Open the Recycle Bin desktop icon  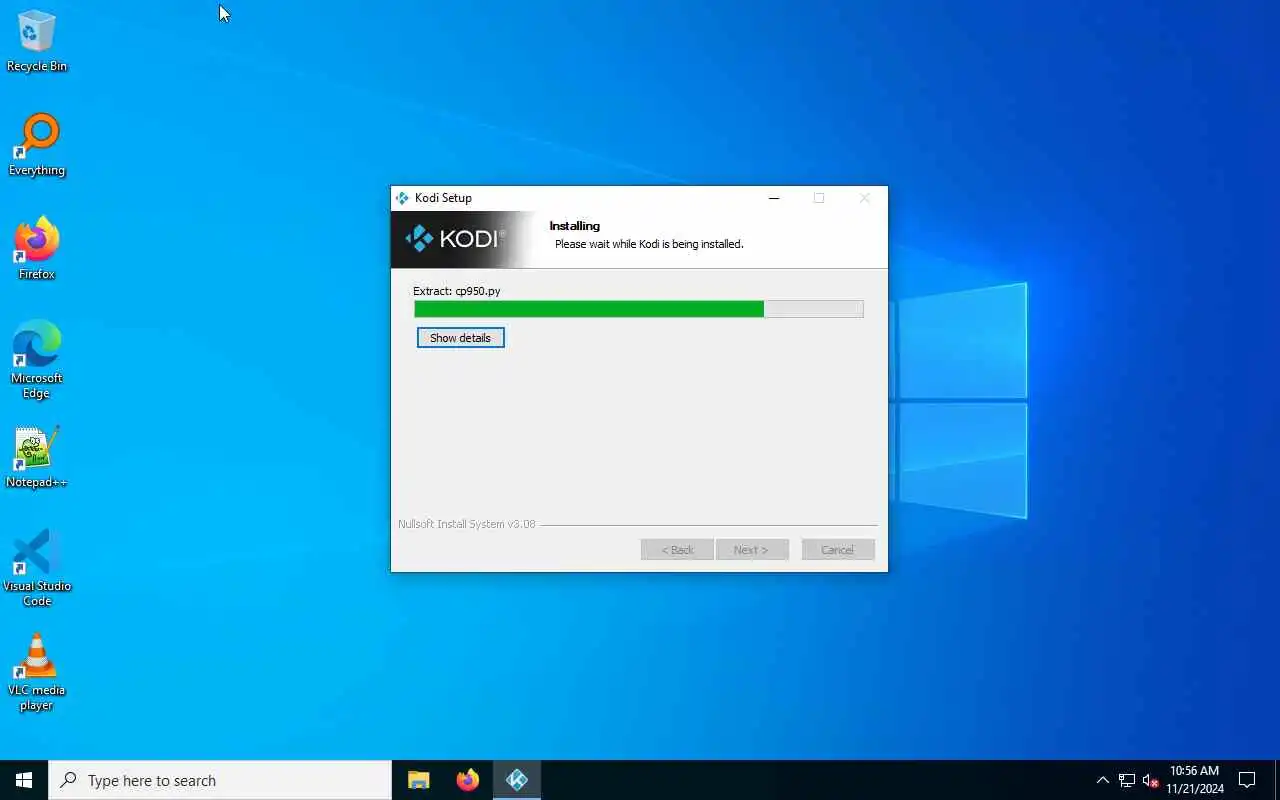point(37,41)
